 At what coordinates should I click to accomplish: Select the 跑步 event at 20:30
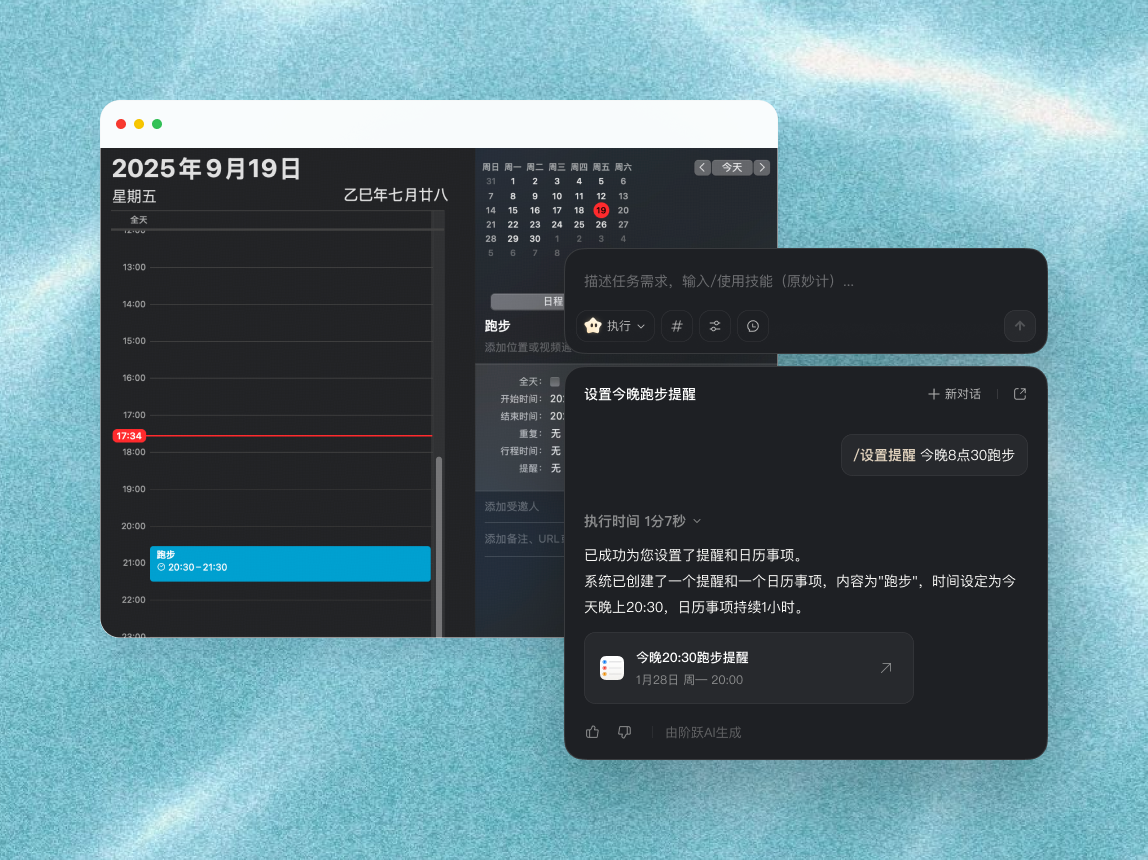[x=290, y=563]
